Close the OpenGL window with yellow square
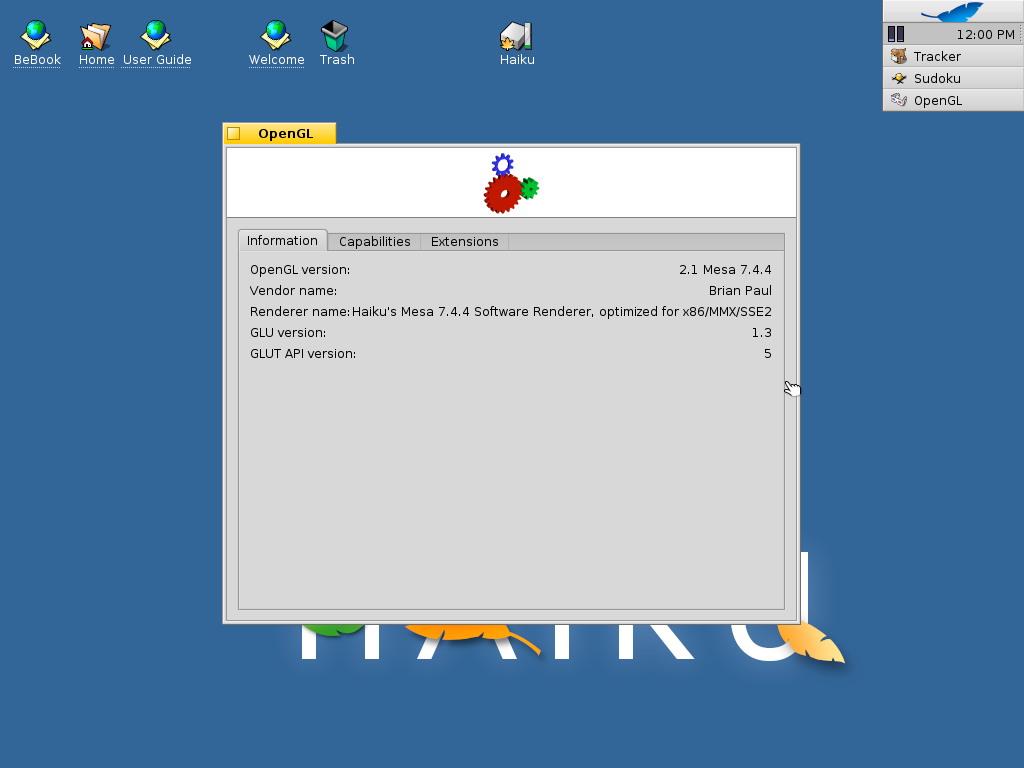Screen dimensions: 1024x768 [234, 134]
